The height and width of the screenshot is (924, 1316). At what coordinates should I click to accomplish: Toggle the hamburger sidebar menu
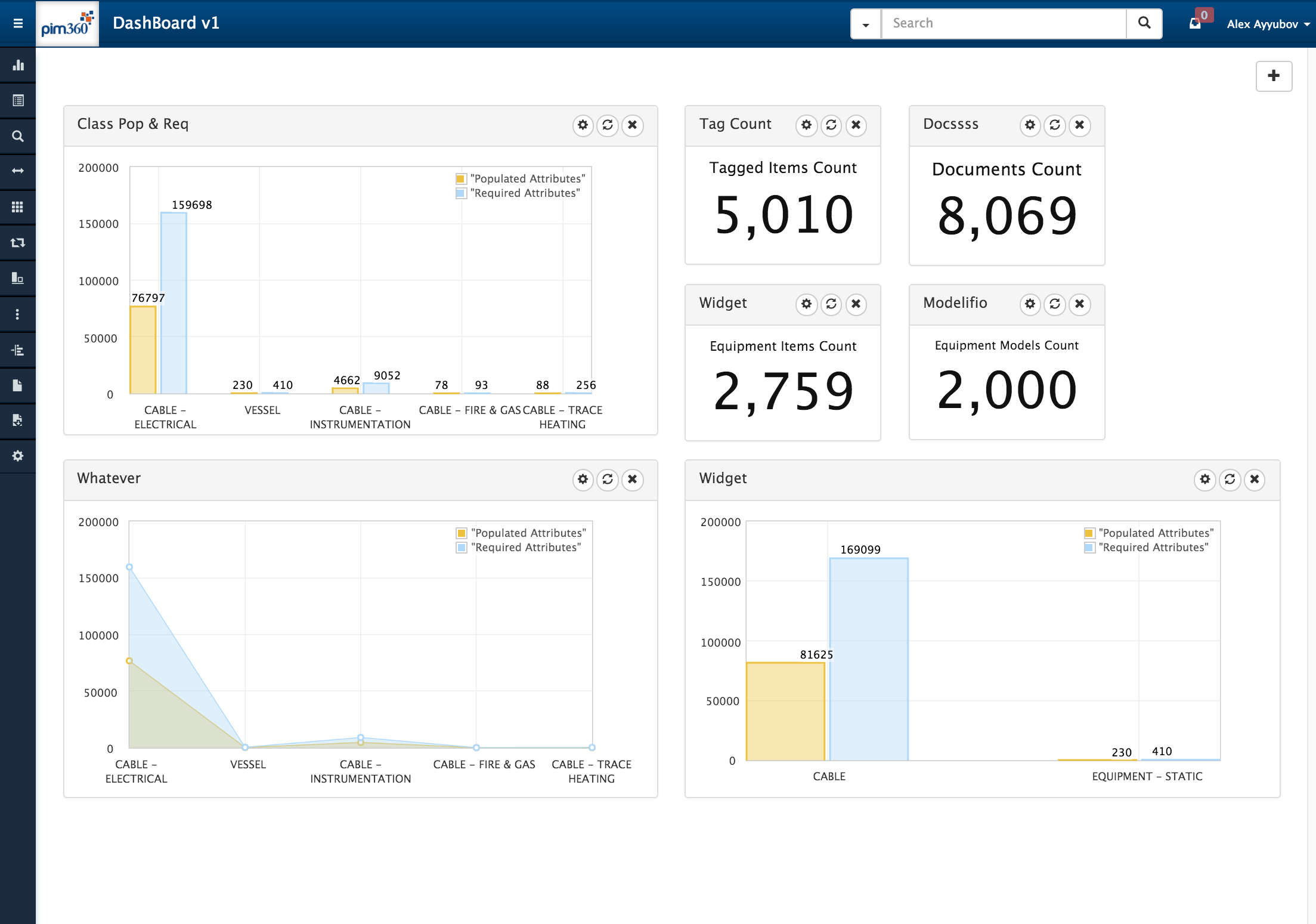pos(18,23)
